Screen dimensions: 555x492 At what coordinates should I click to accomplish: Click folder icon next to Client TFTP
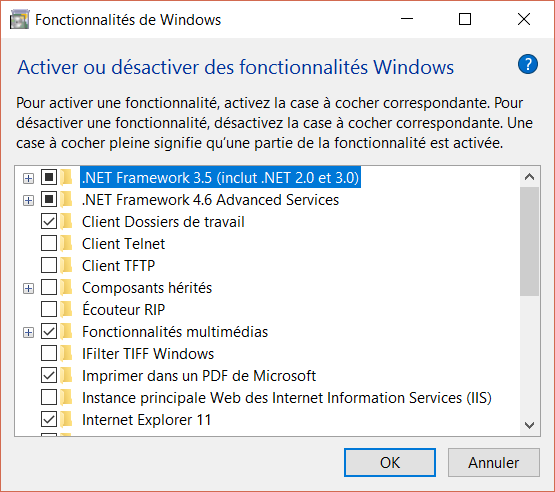(66, 265)
